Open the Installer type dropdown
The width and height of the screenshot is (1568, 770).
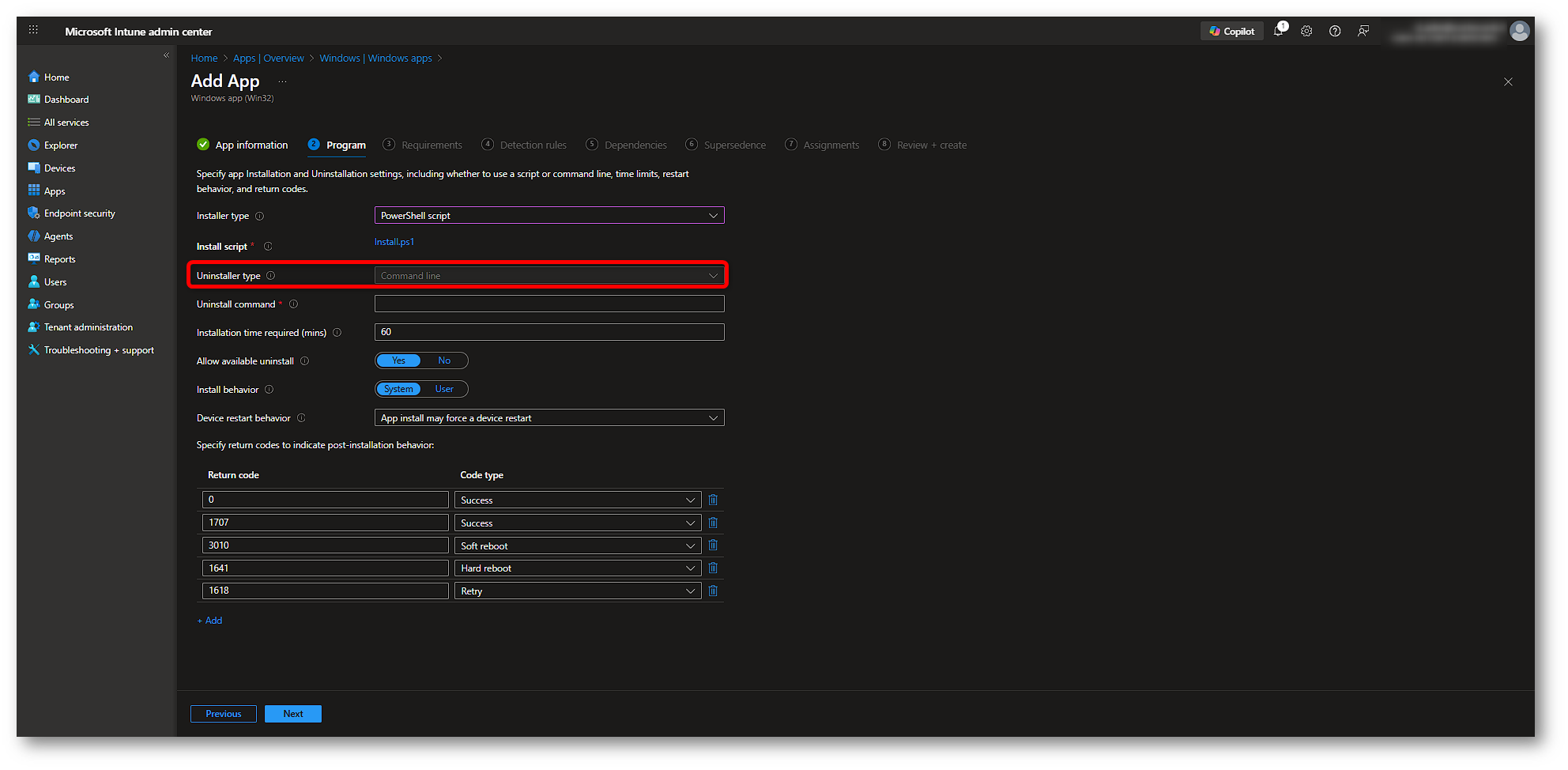pos(548,215)
